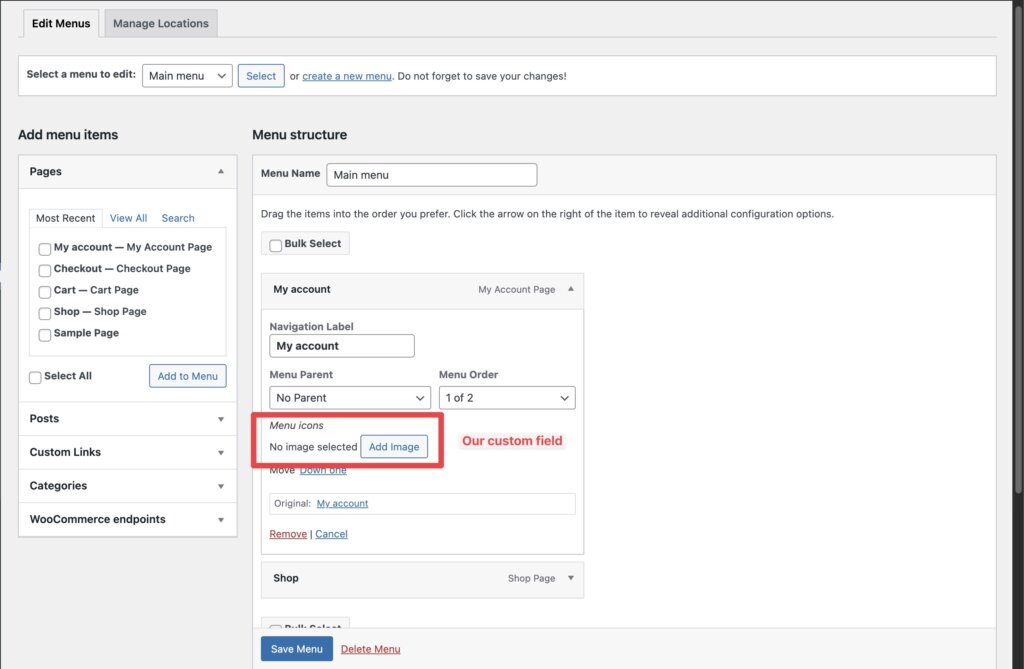1024x669 pixels.
Task: Click the Menu Name input field
Action: (432, 175)
